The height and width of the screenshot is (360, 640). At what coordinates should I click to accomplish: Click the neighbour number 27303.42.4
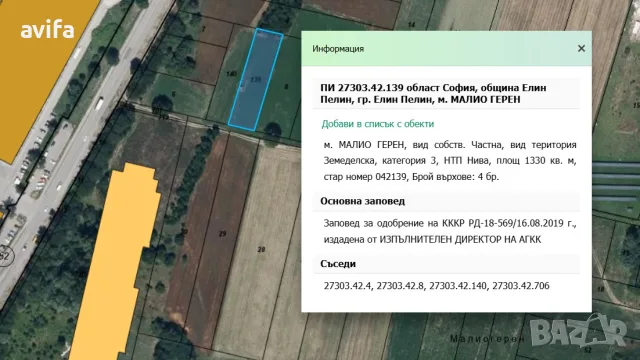(x=347, y=286)
